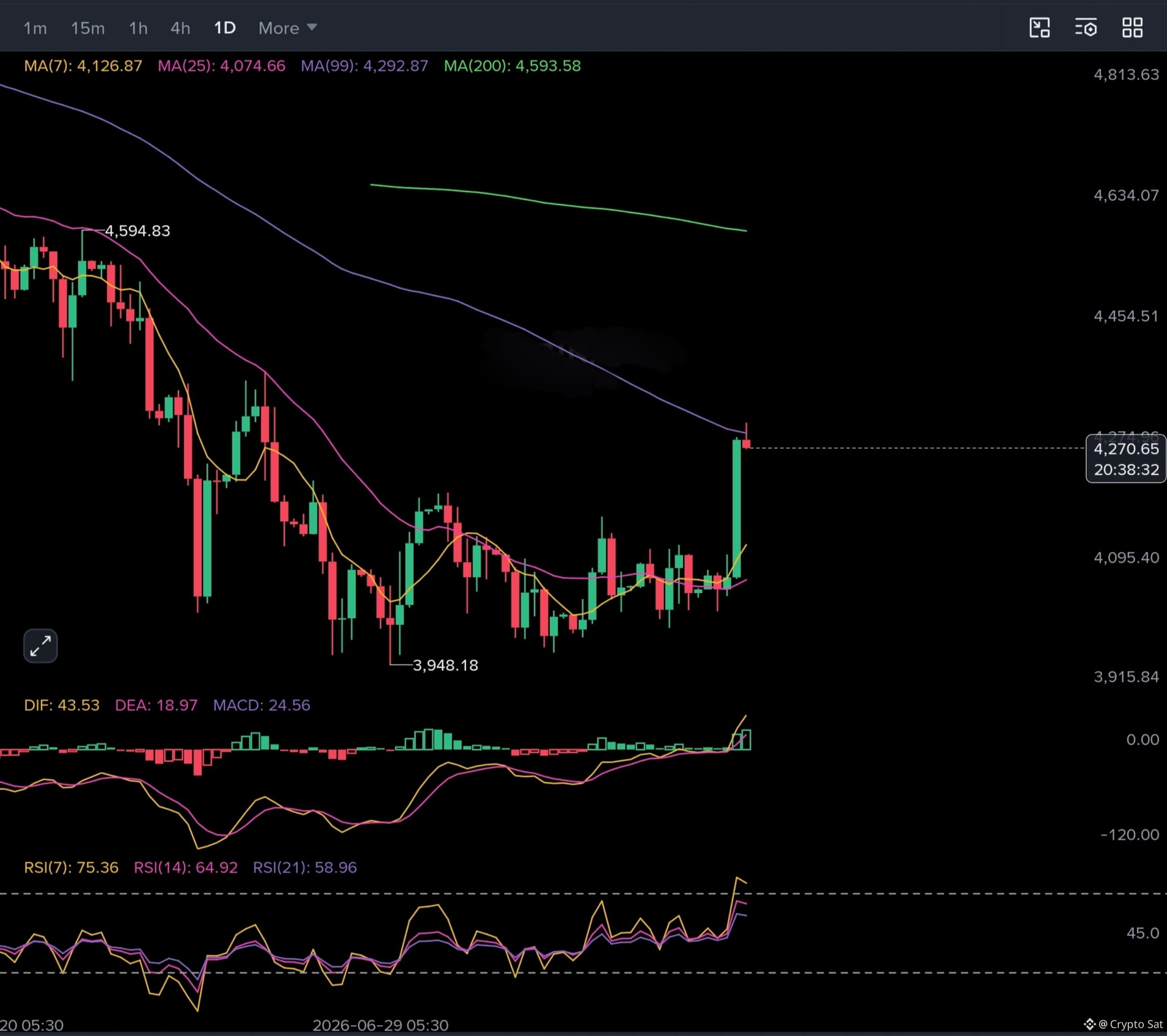The width and height of the screenshot is (1167, 1036).
Task: Open chart indicator settings icon
Action: pyautogui.click(x=1086, y=27)
